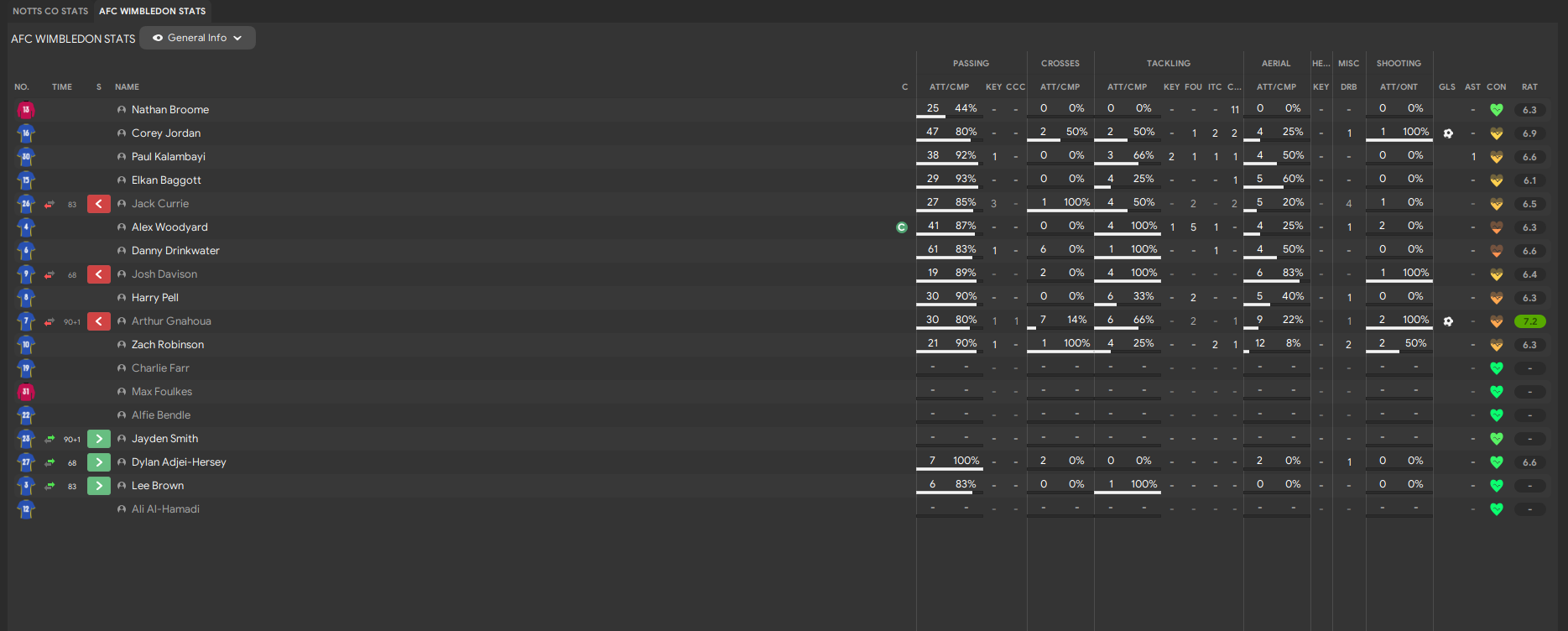Open Ali Al-Hamadi's player profile
The image size is (1568, 631).
(165, 509)
